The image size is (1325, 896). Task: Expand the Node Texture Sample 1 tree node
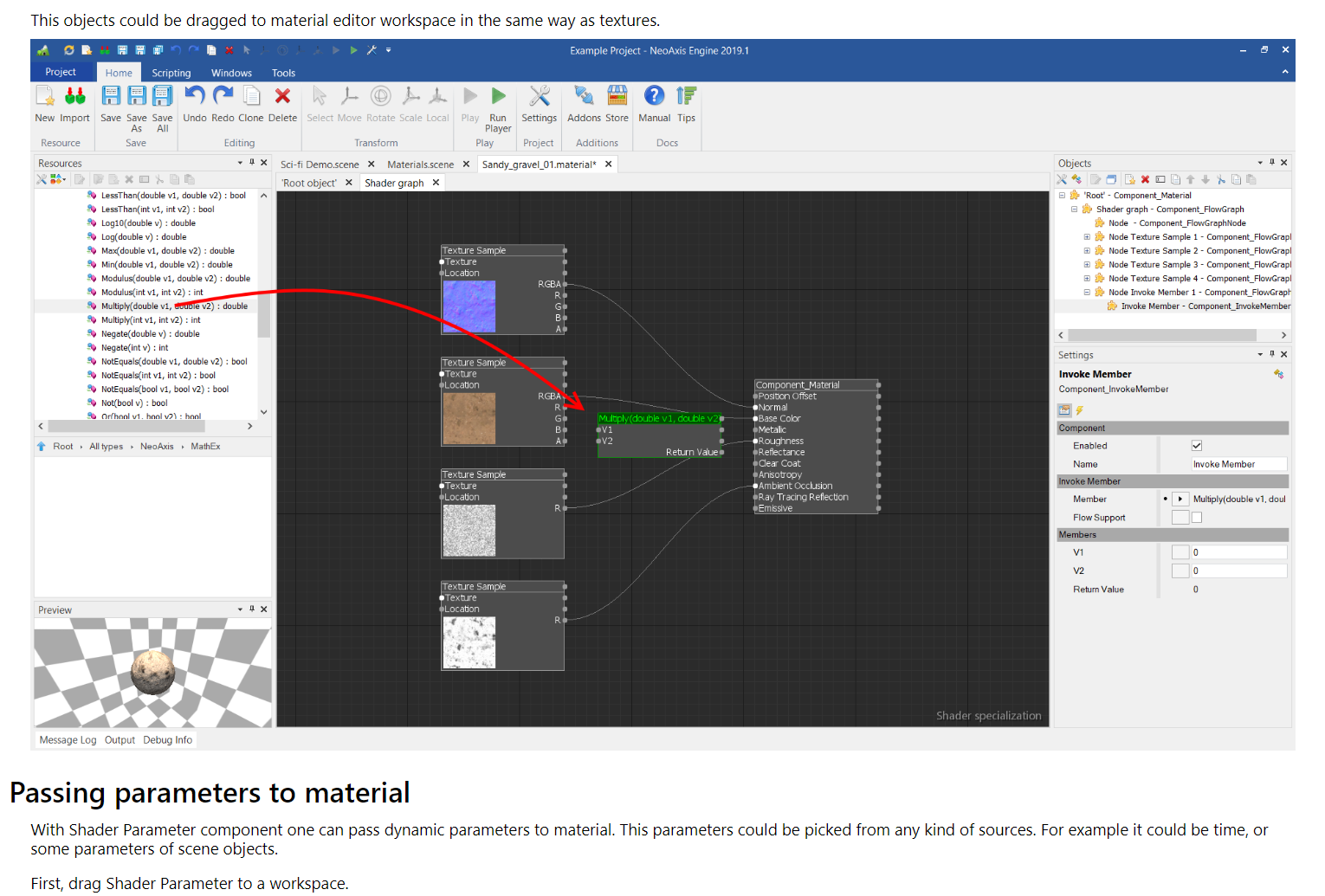tap(1087, 237)
